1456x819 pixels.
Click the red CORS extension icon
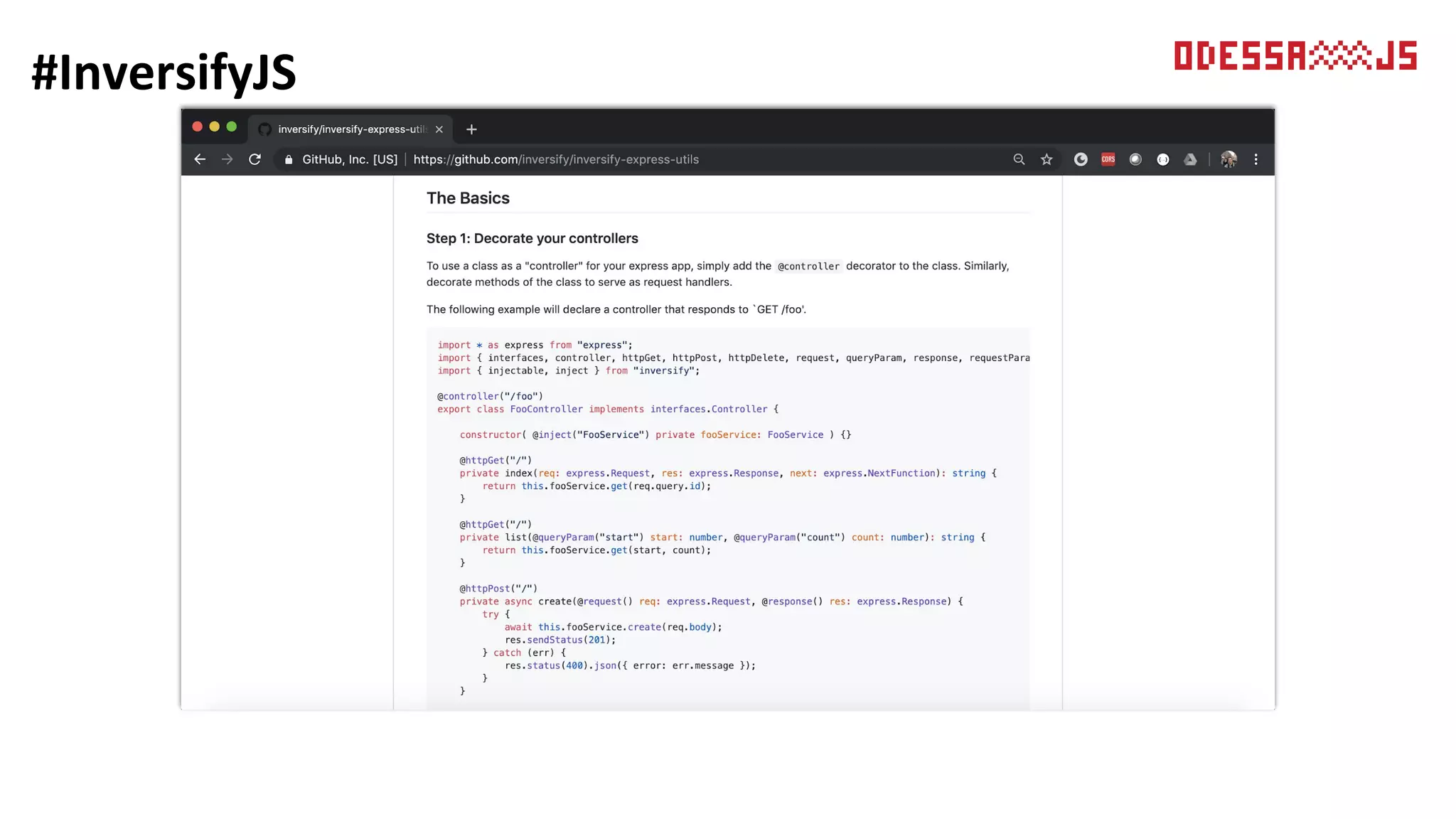click(1108, 159)
